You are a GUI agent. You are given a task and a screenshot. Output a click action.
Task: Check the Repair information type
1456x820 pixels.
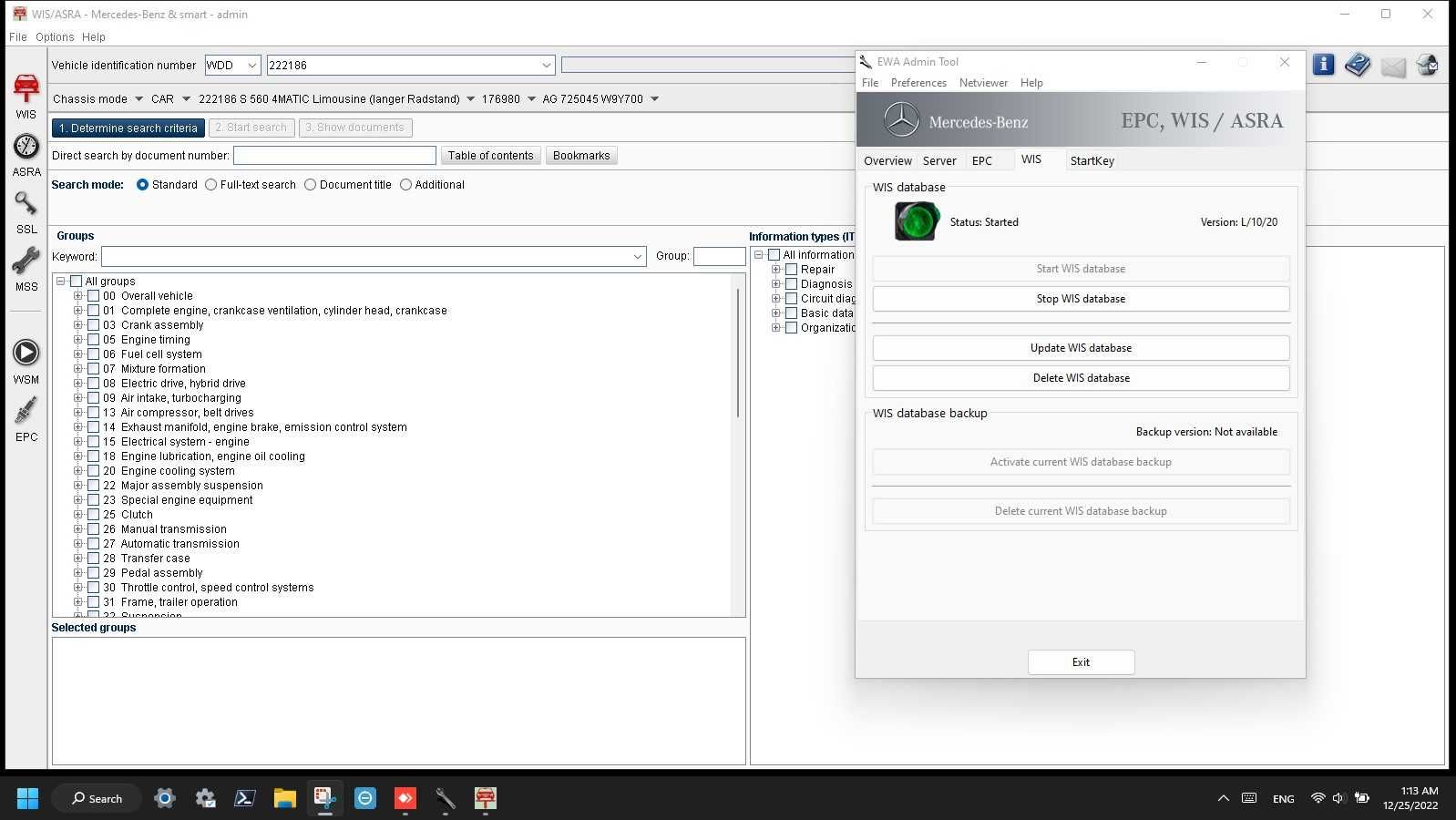791,270
